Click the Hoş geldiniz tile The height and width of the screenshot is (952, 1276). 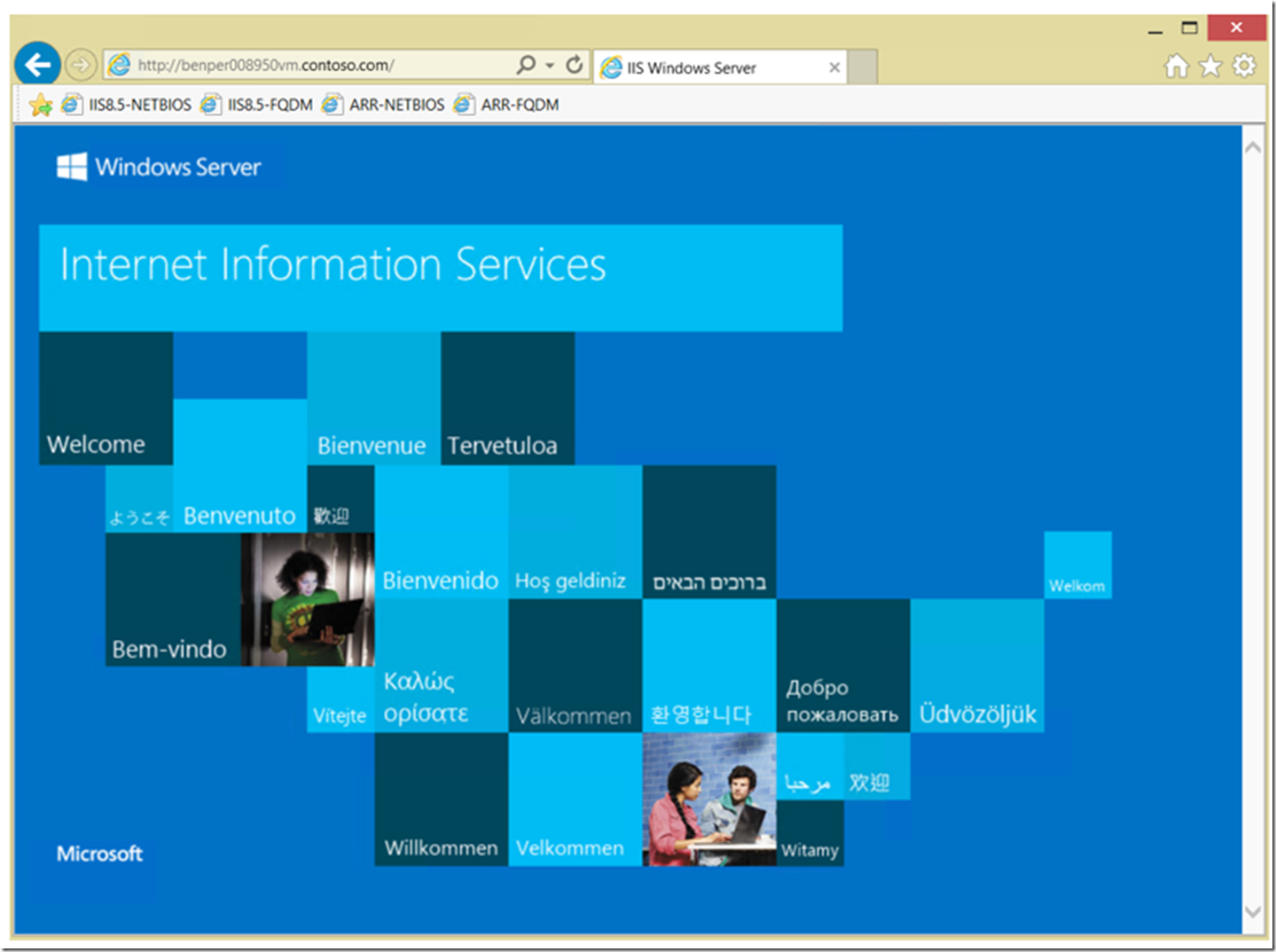[x=575, y=532]
